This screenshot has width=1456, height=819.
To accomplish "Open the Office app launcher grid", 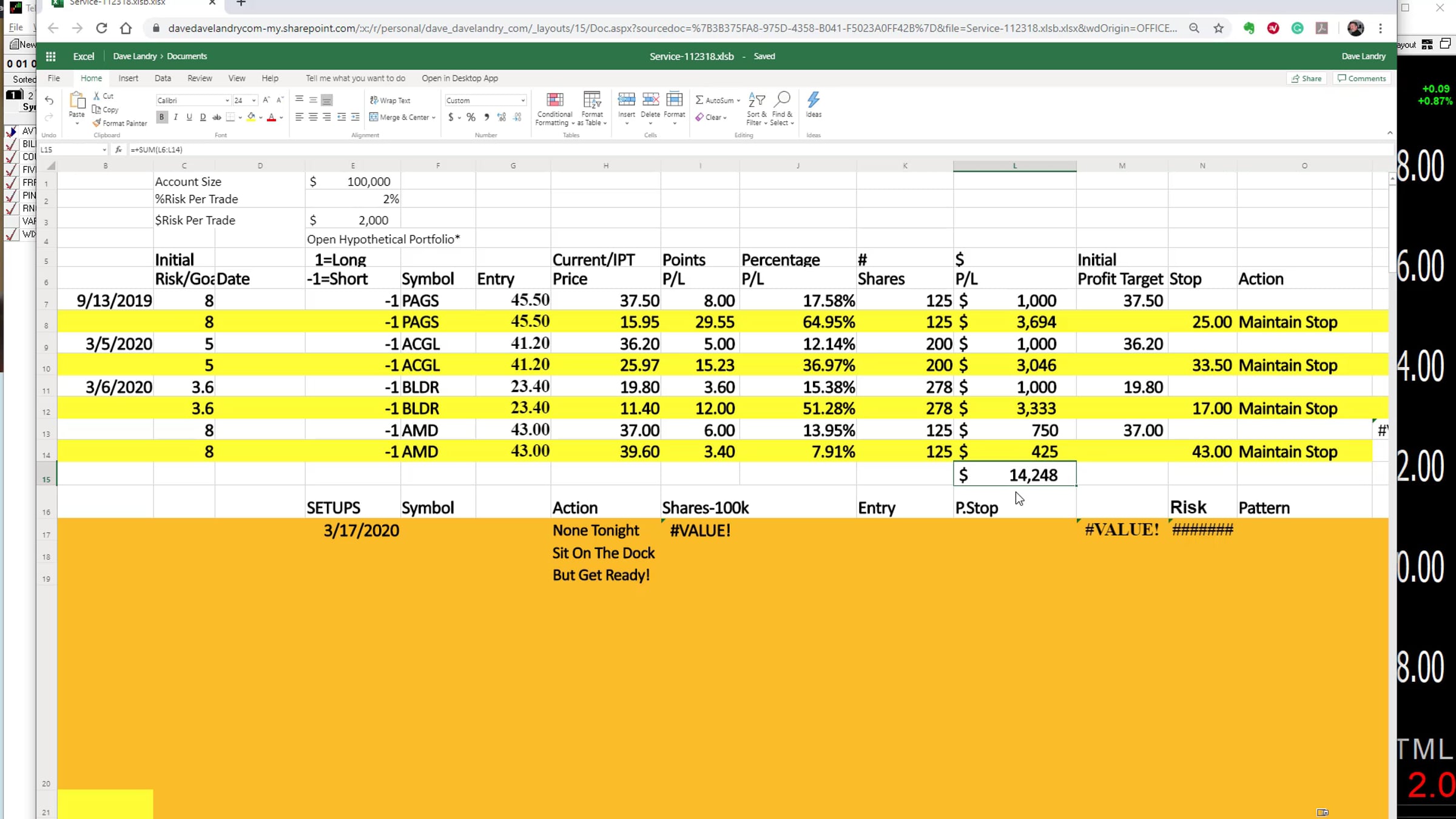I will (51, 56).
